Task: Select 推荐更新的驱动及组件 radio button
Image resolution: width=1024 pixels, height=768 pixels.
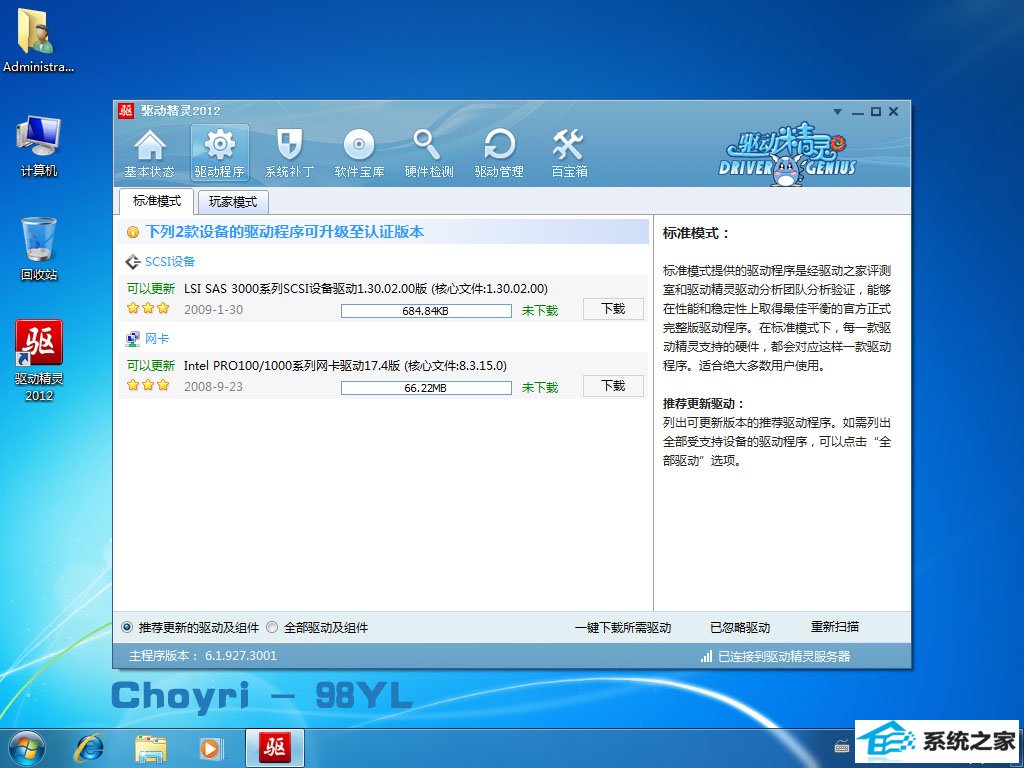Action: [x=127, y=628]
